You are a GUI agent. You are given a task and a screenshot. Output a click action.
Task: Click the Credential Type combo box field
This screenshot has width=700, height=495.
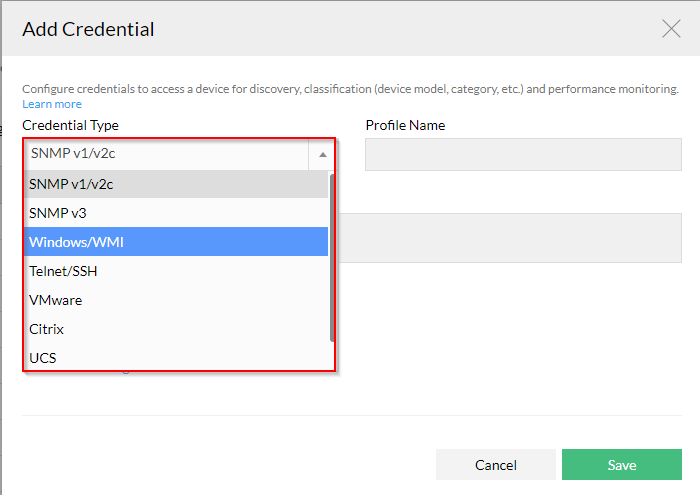tap(179, 154)
